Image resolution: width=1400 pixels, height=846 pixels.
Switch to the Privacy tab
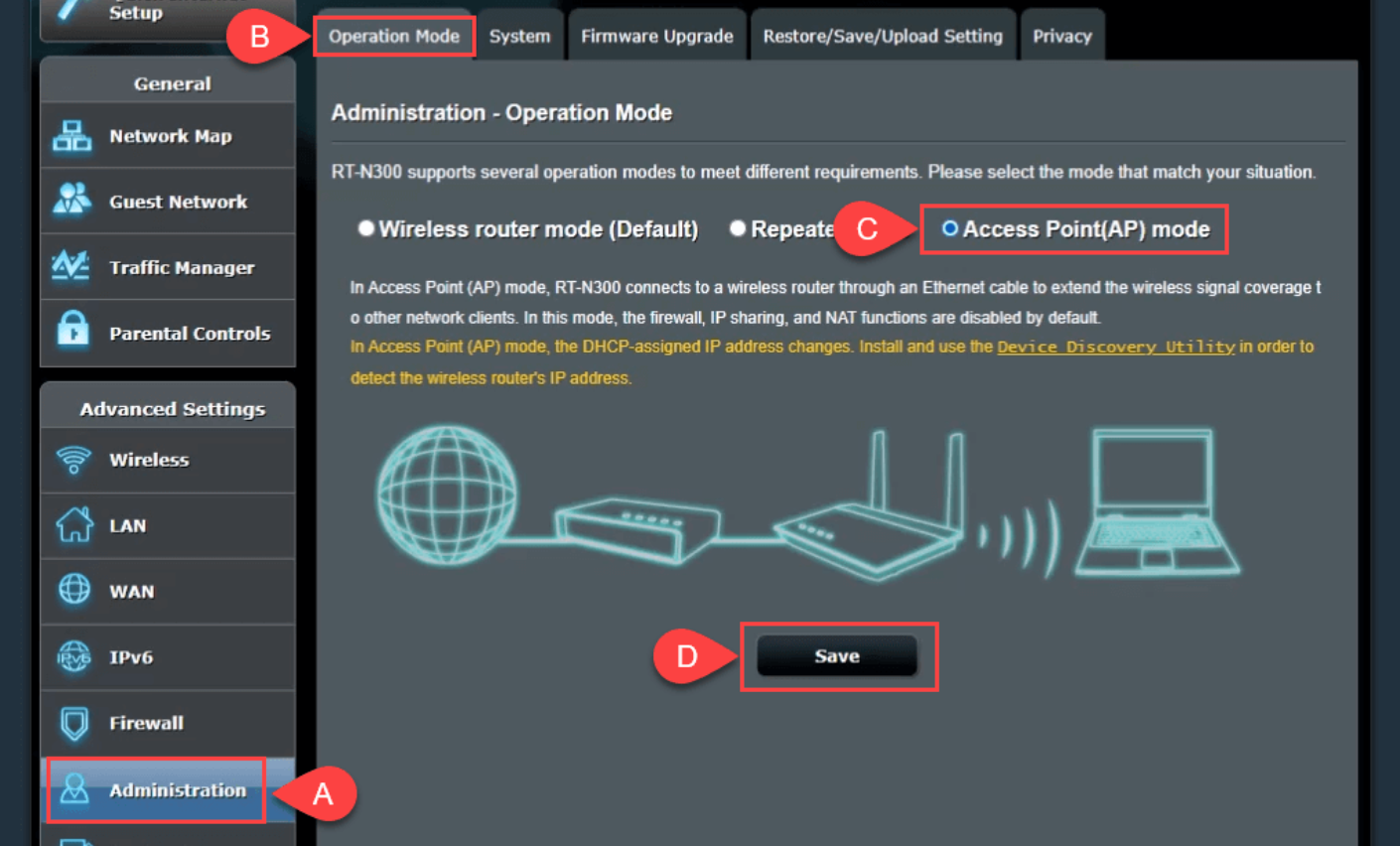(1062, 36)
